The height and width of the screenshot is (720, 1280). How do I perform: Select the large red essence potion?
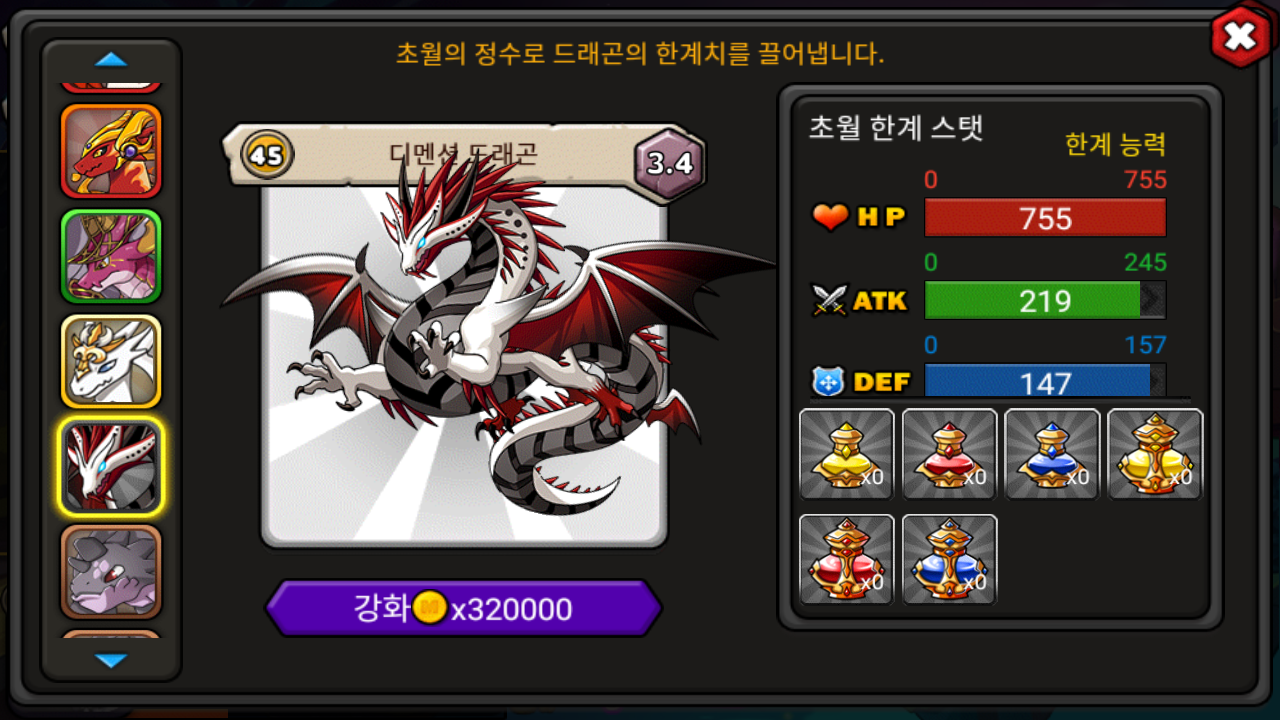(847, 560)
